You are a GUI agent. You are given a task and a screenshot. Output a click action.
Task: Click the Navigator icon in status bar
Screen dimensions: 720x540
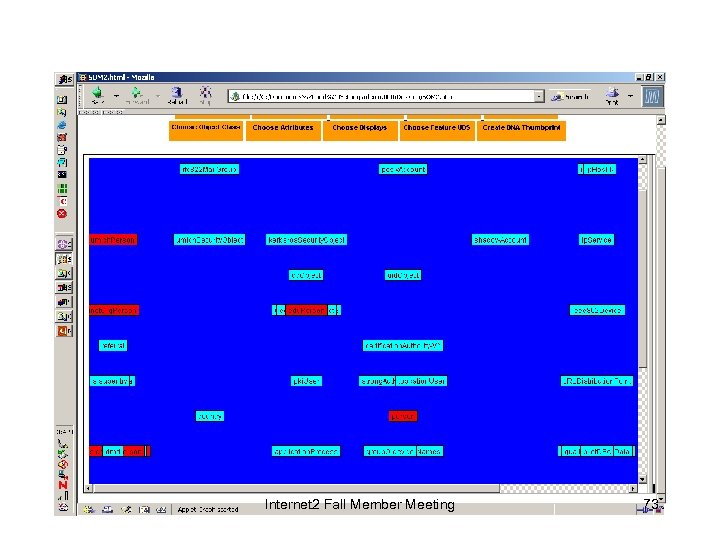pyautogui.click(x=89, y=509)
